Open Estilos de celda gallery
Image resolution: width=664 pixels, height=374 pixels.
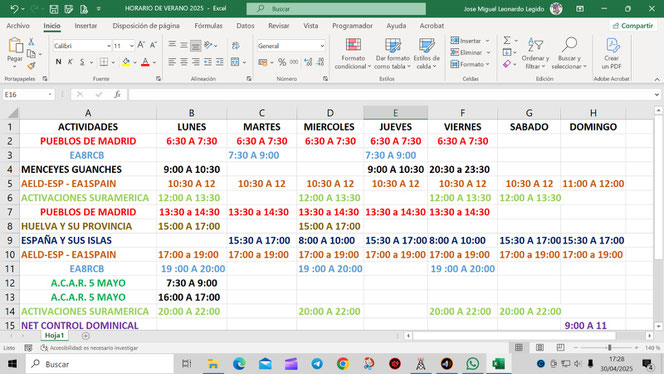click(426, 53)
